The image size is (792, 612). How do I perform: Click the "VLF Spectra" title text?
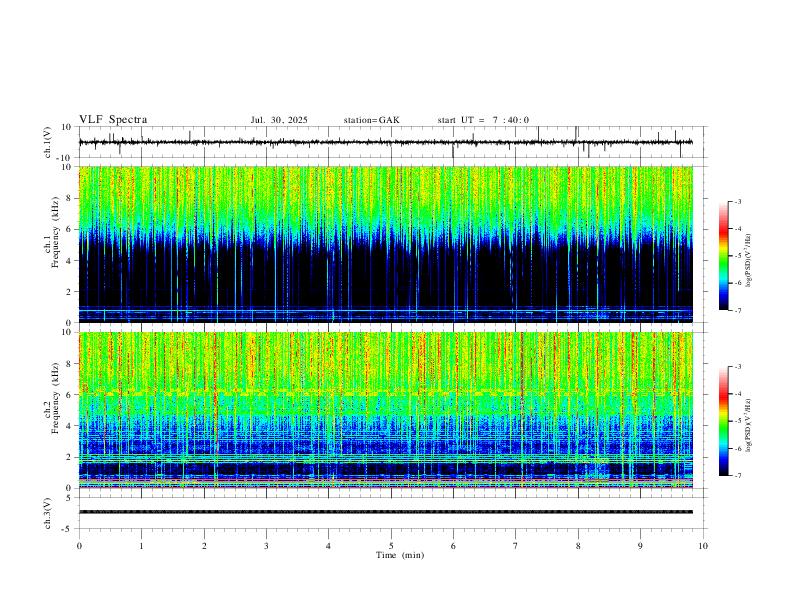[113, 120]
